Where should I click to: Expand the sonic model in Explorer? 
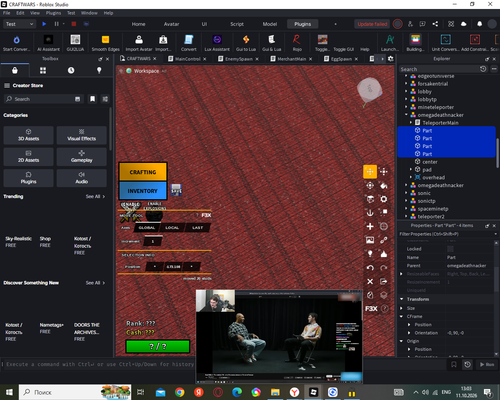(406, 193)
